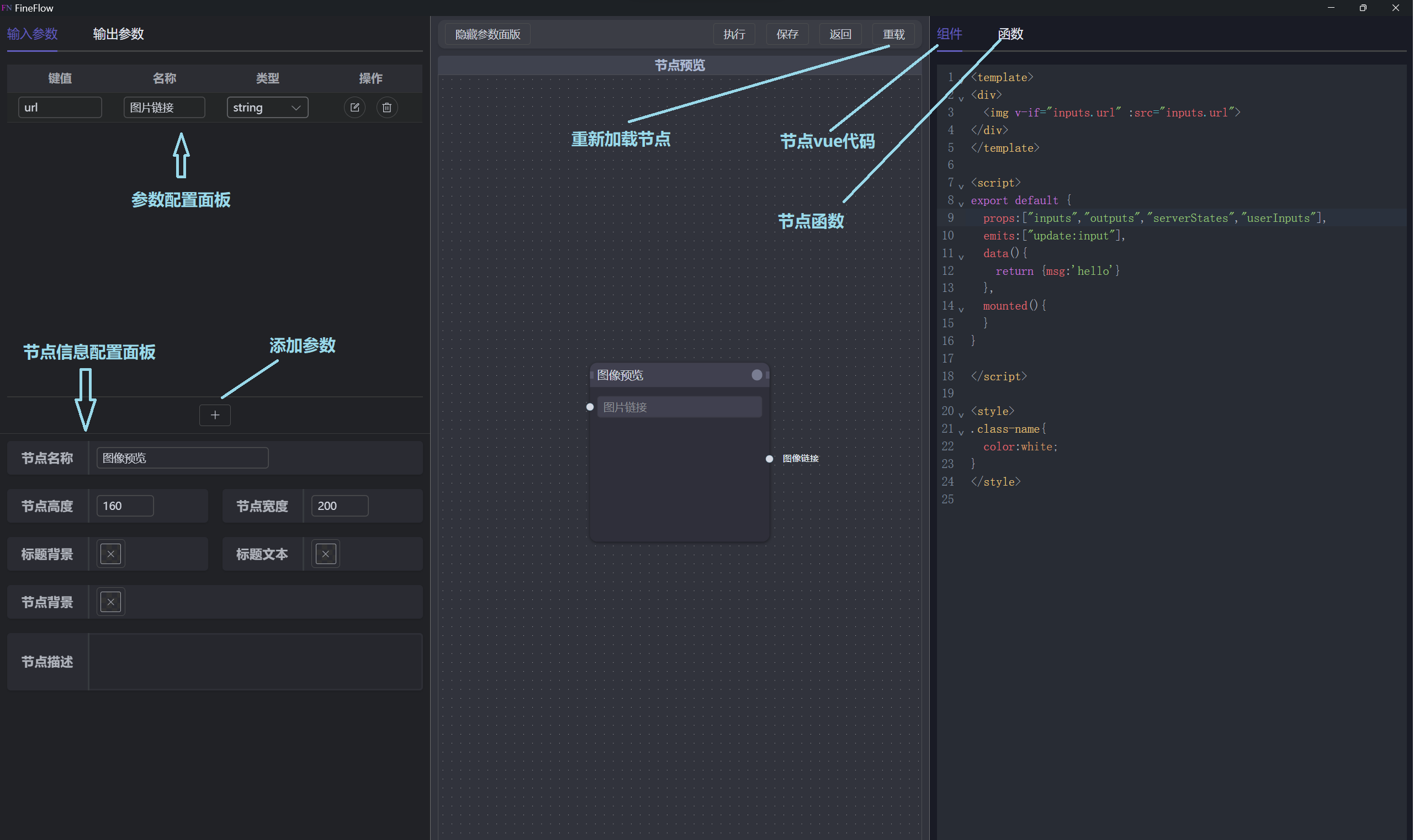The width and height of the screenshot is (1414, 840).
Task: Click the edit icon in the url parameter row
Action: coord(354,108)
